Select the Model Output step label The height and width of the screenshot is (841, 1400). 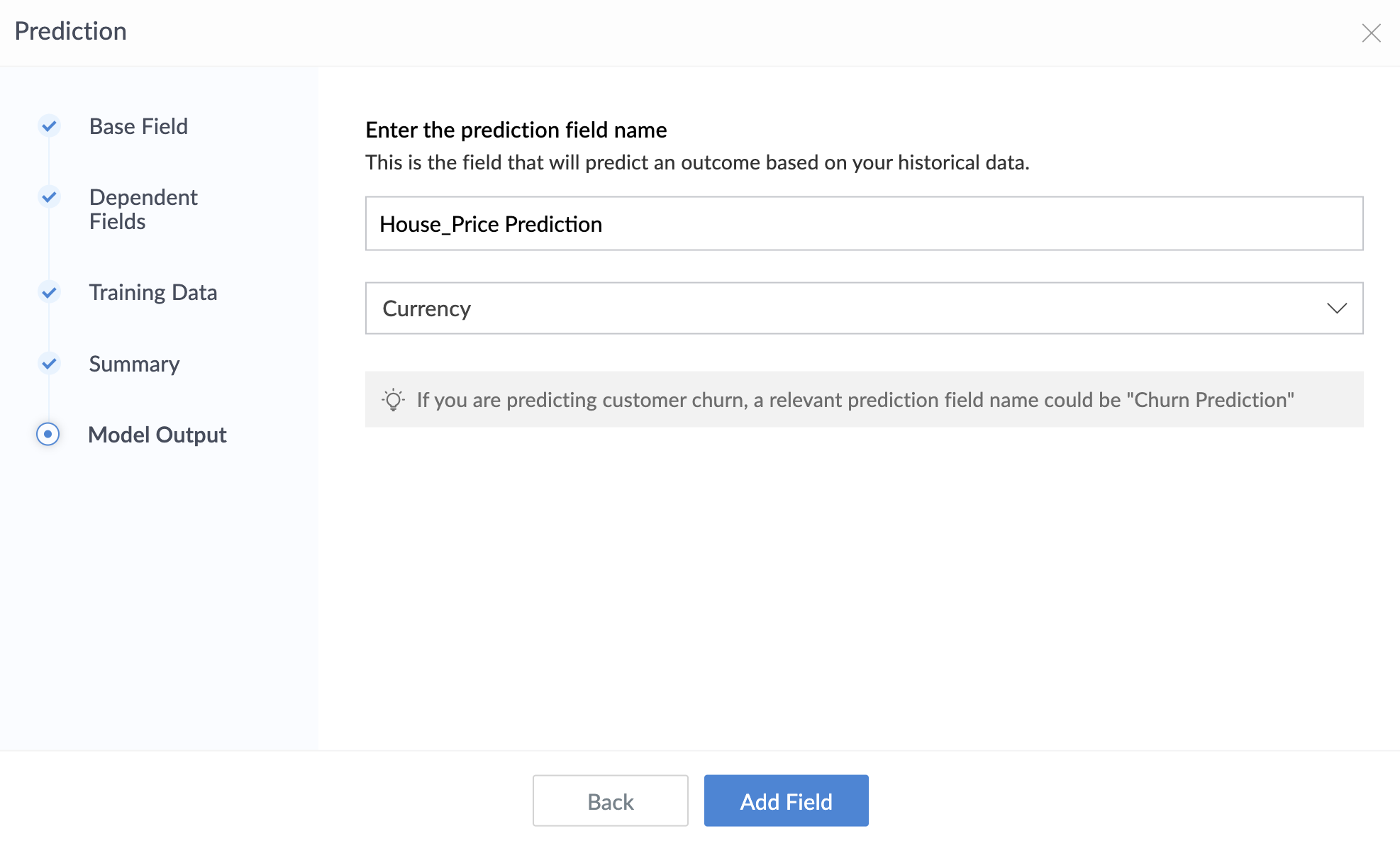[x=157, y=435]
